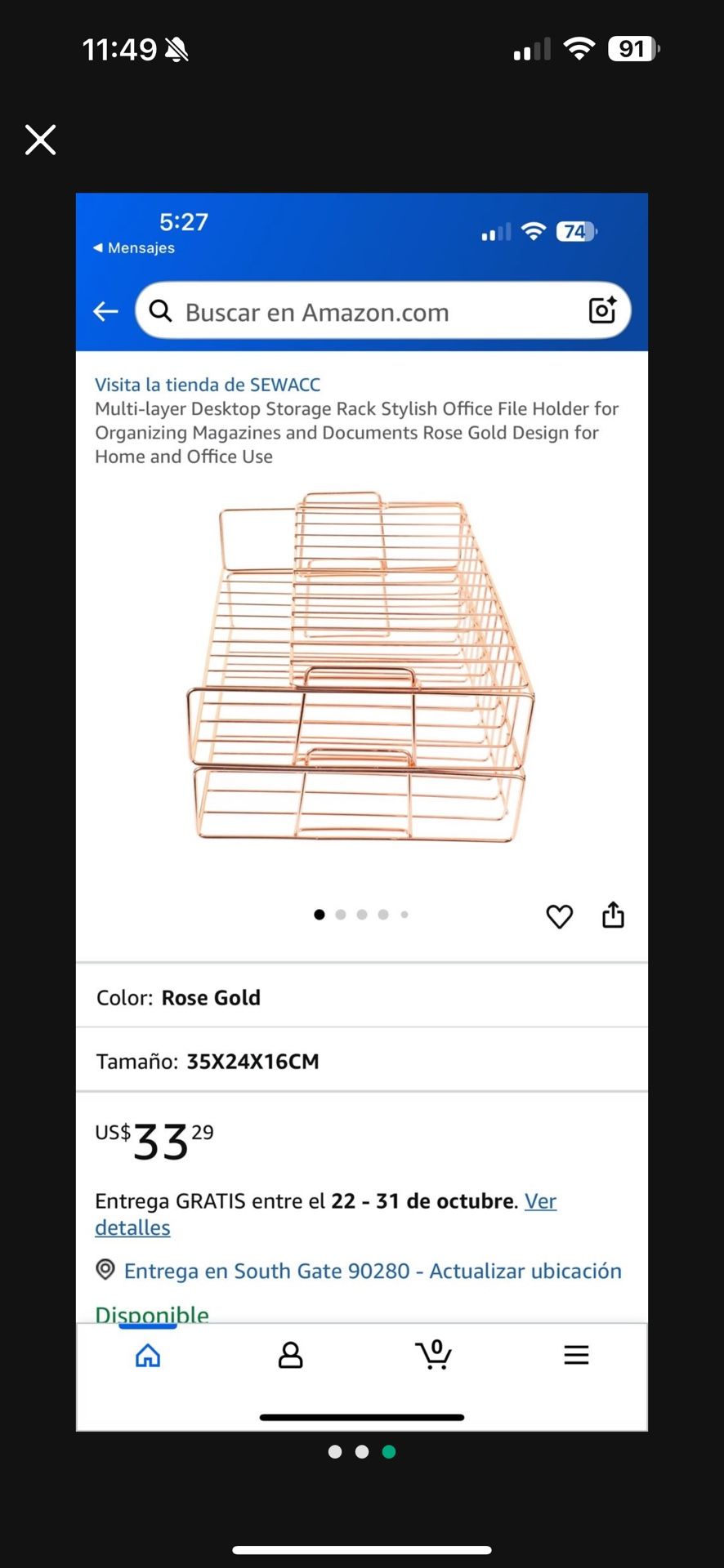Expand the Tamaño 35X24X16CM option
The image size is (724, 1568).
pos(361,1061)
